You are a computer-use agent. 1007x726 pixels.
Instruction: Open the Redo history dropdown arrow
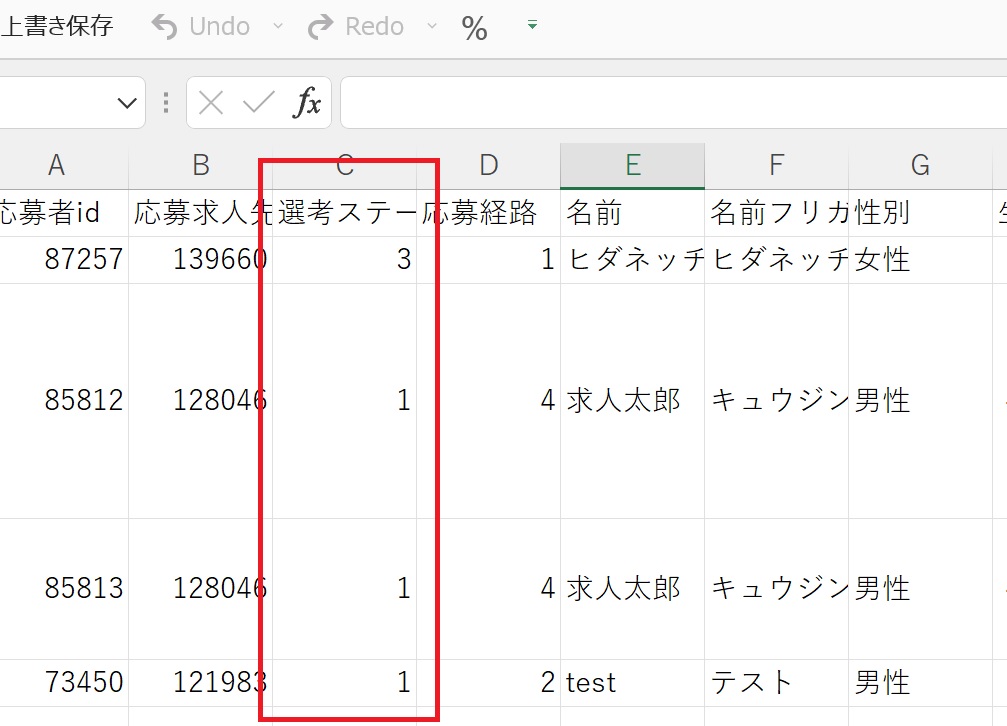tap(432, 26)
